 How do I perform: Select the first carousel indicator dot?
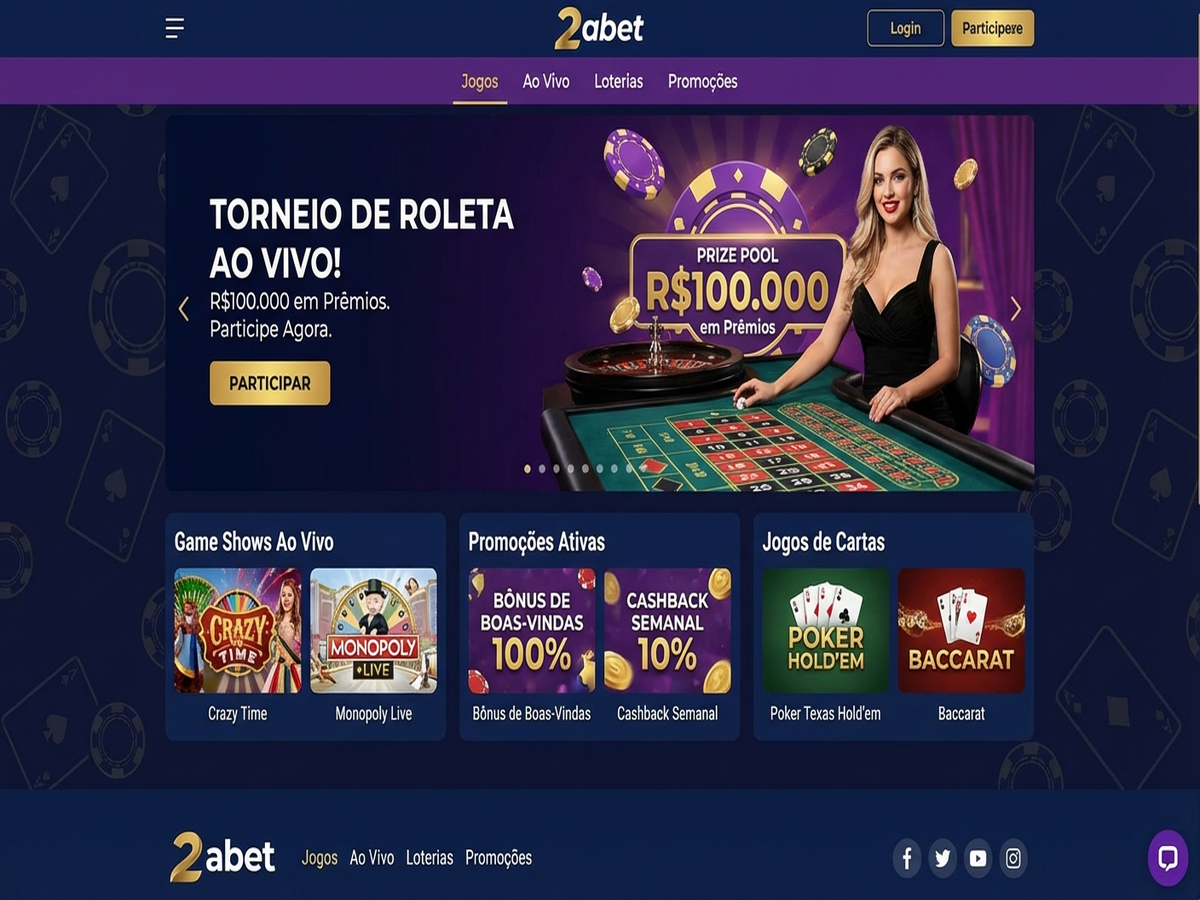coord(528,468)
